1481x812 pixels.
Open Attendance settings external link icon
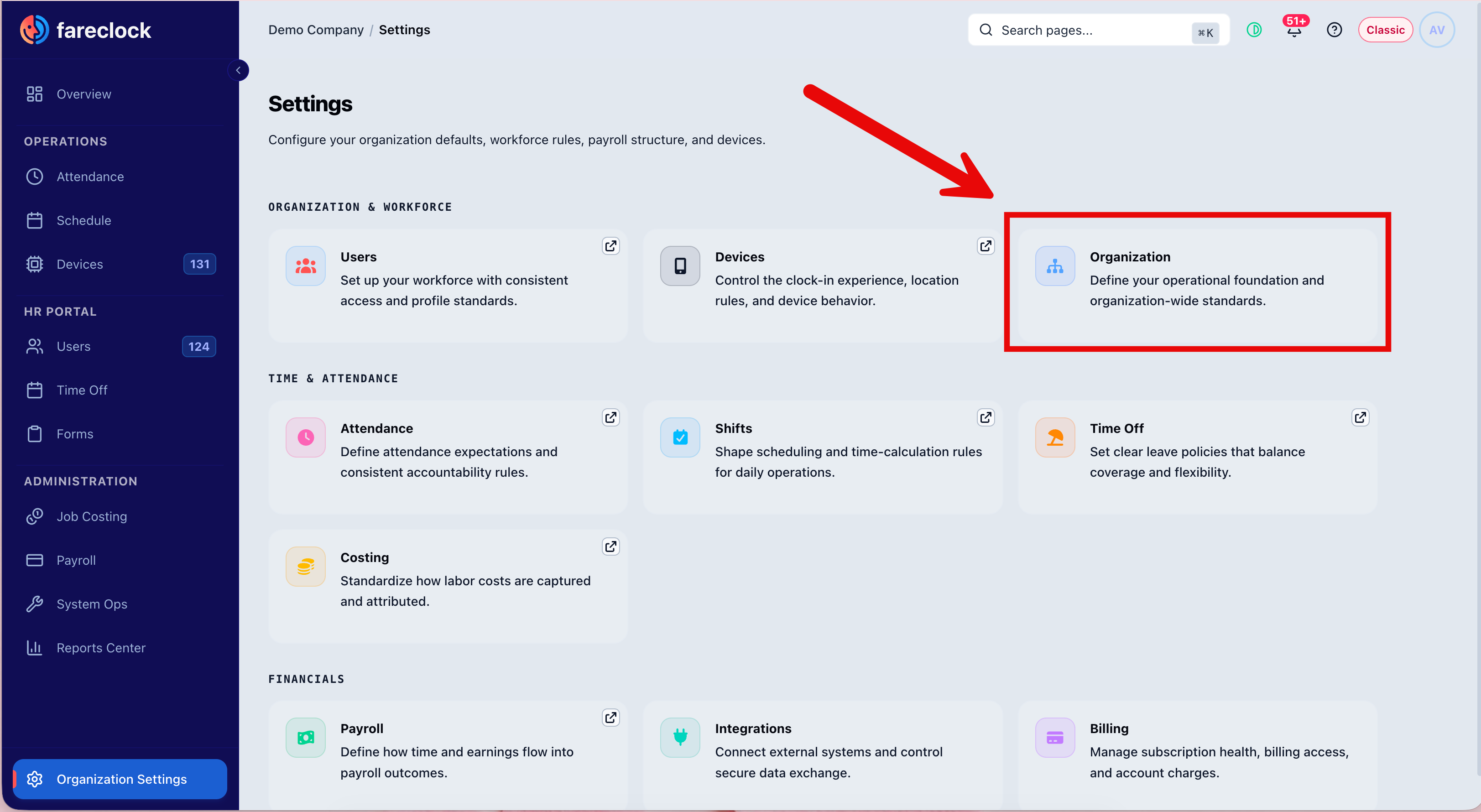click(x=610, y=417)
